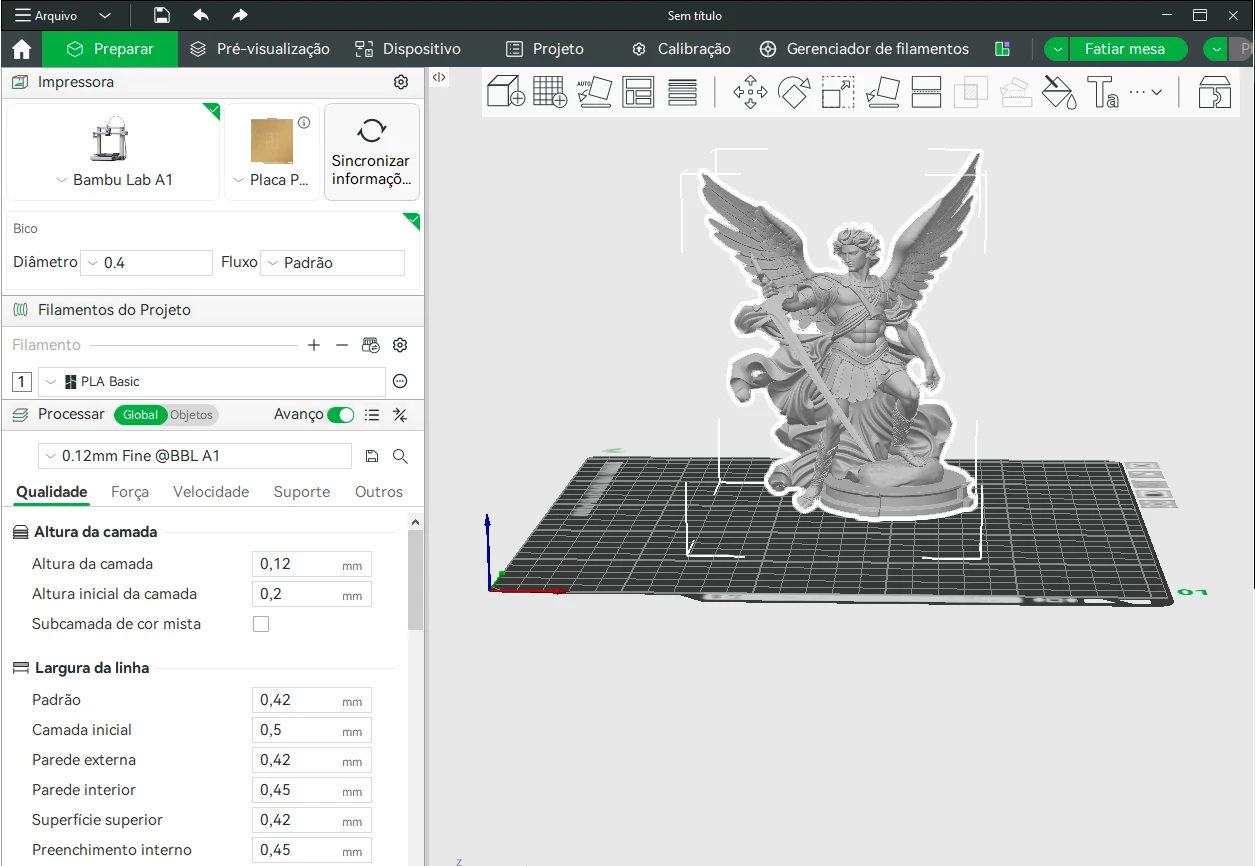
Task: Select the Outros settings tab
Action: click(x=379, y=492)
